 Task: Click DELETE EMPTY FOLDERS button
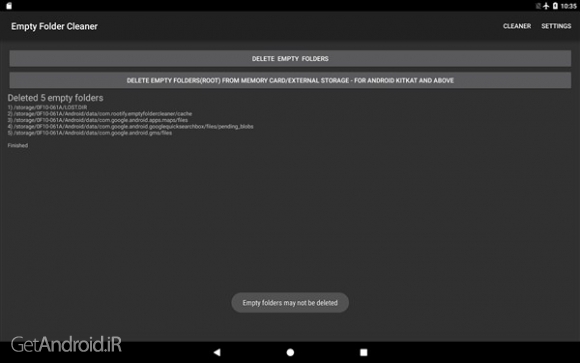290,58
